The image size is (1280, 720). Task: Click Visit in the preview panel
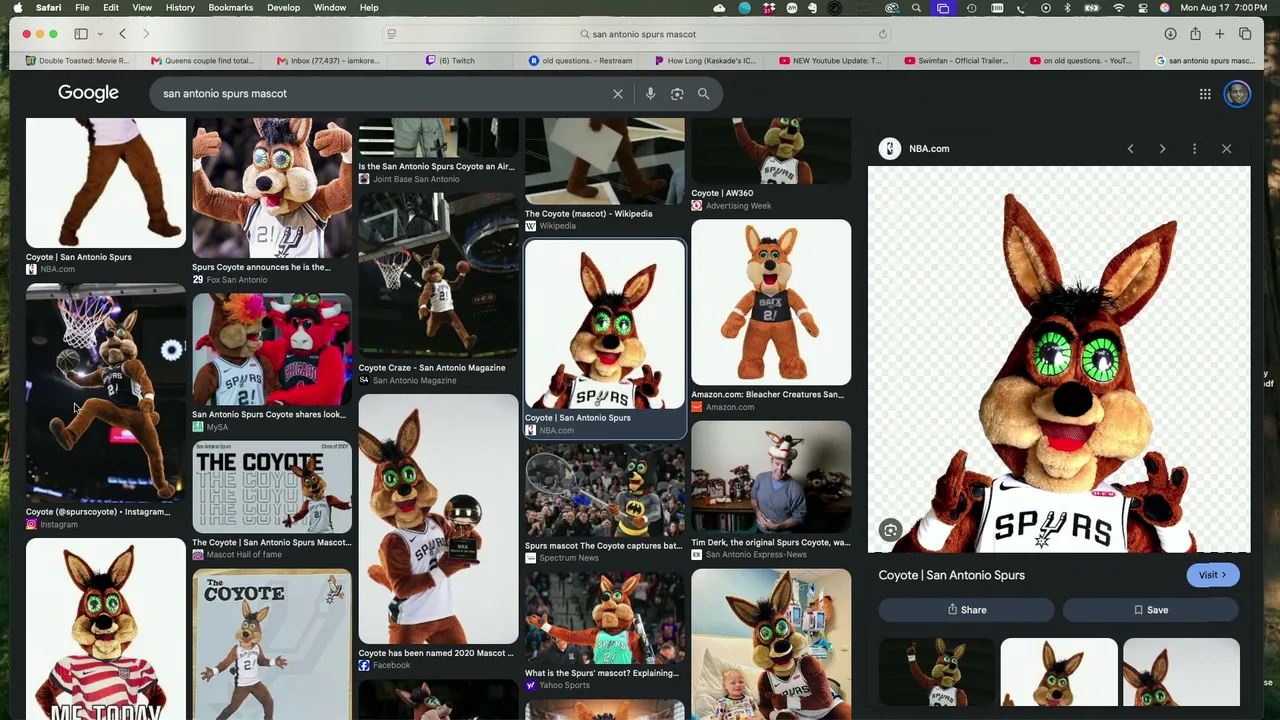tap(1213, 575)
